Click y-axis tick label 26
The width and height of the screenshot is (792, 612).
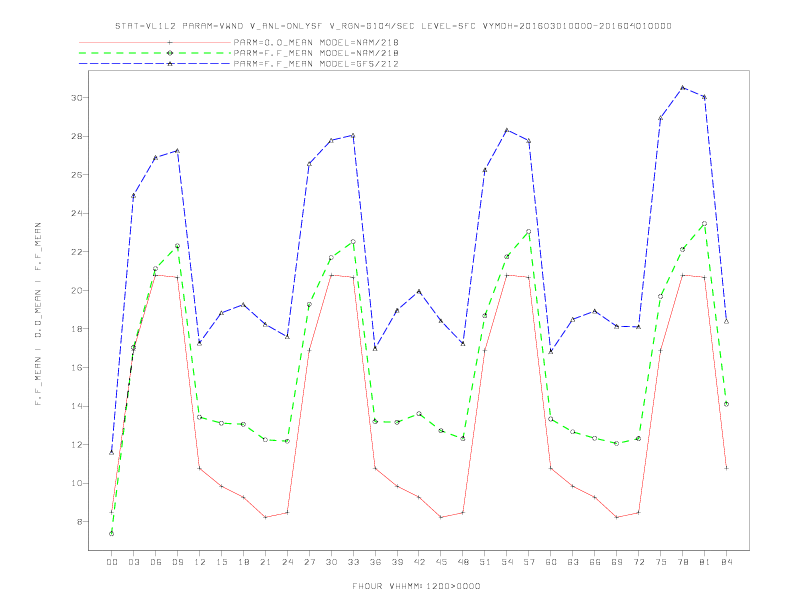pos(76,175)
